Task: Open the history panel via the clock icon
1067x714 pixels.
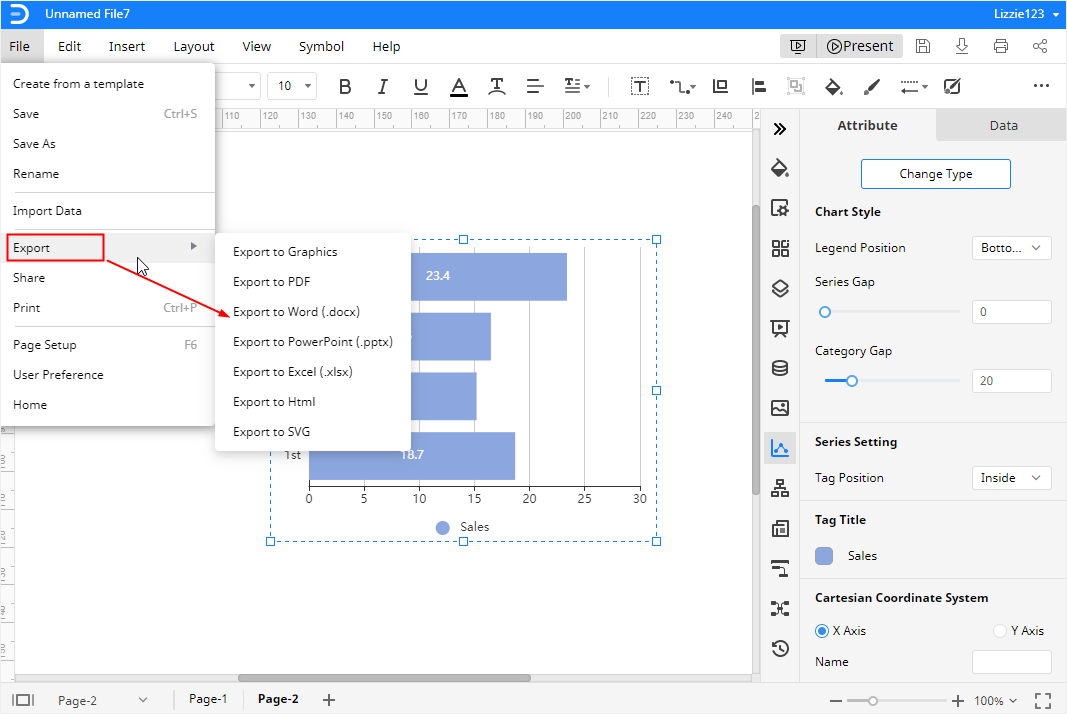Action: click(780, 648)
